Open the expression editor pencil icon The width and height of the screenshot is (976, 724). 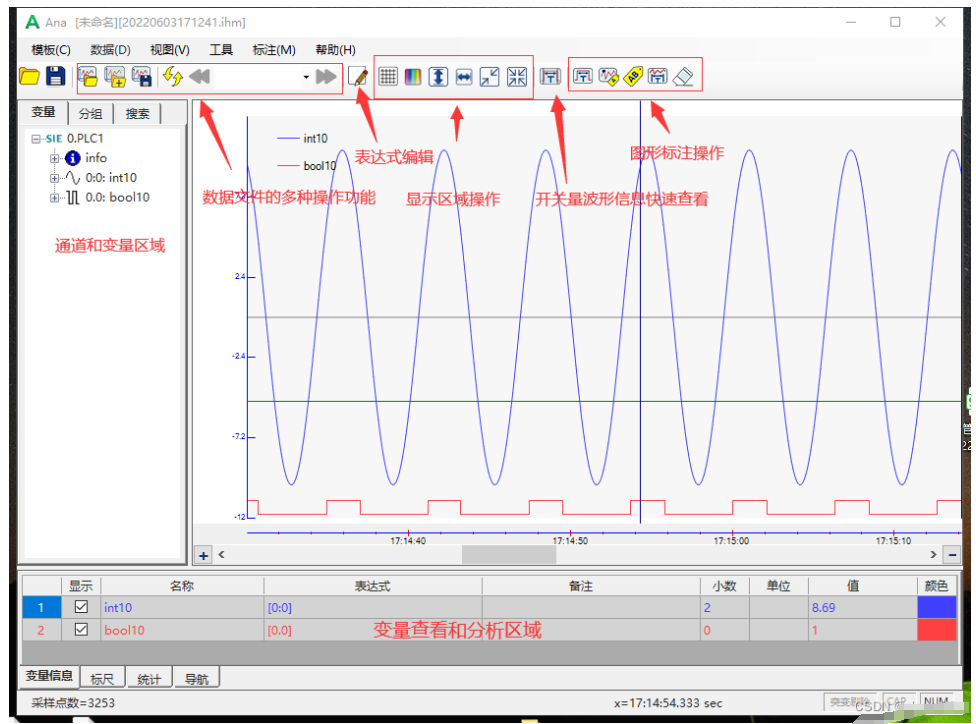click(358, 77)
